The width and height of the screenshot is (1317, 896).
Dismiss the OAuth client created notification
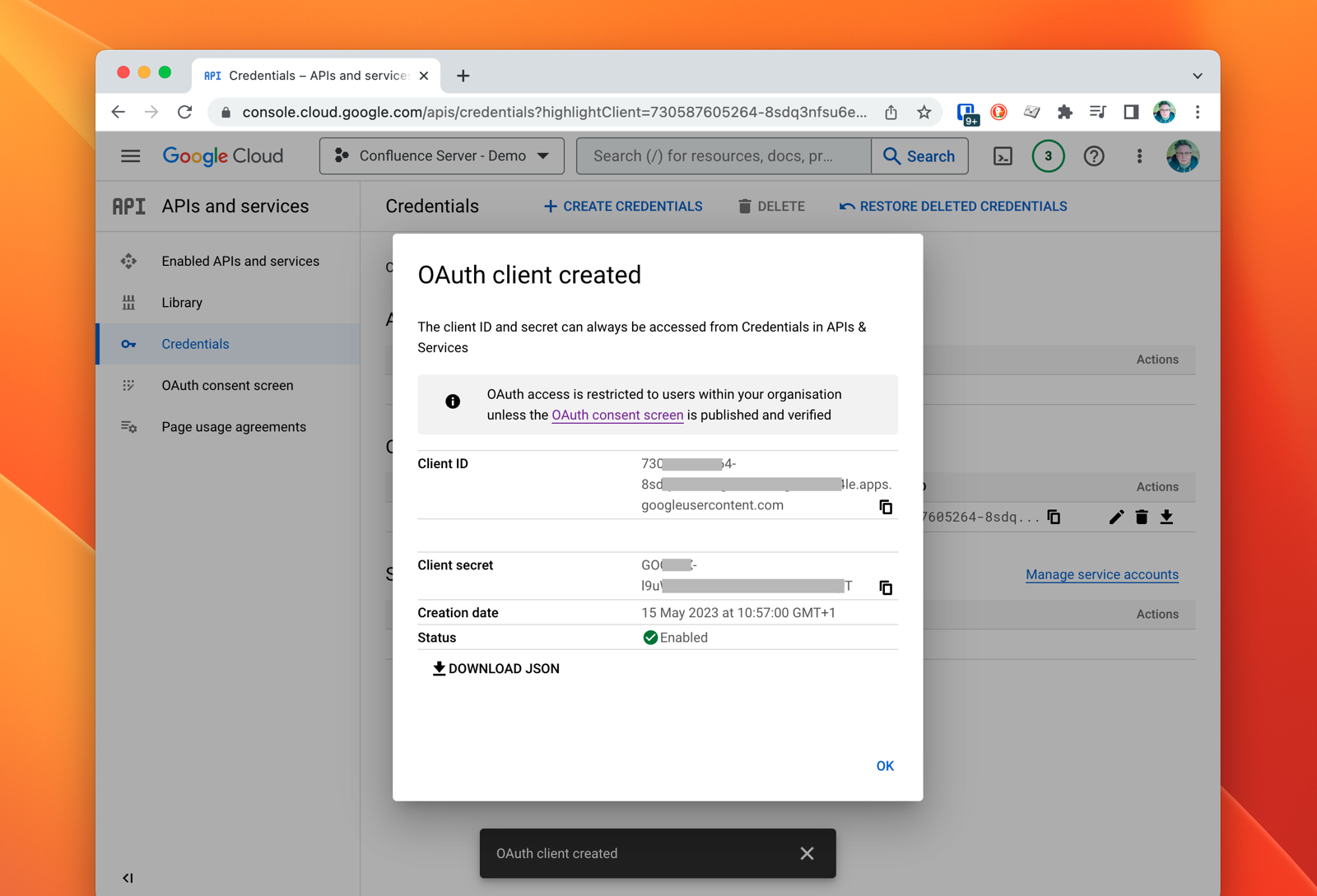(x=807, y=853)
